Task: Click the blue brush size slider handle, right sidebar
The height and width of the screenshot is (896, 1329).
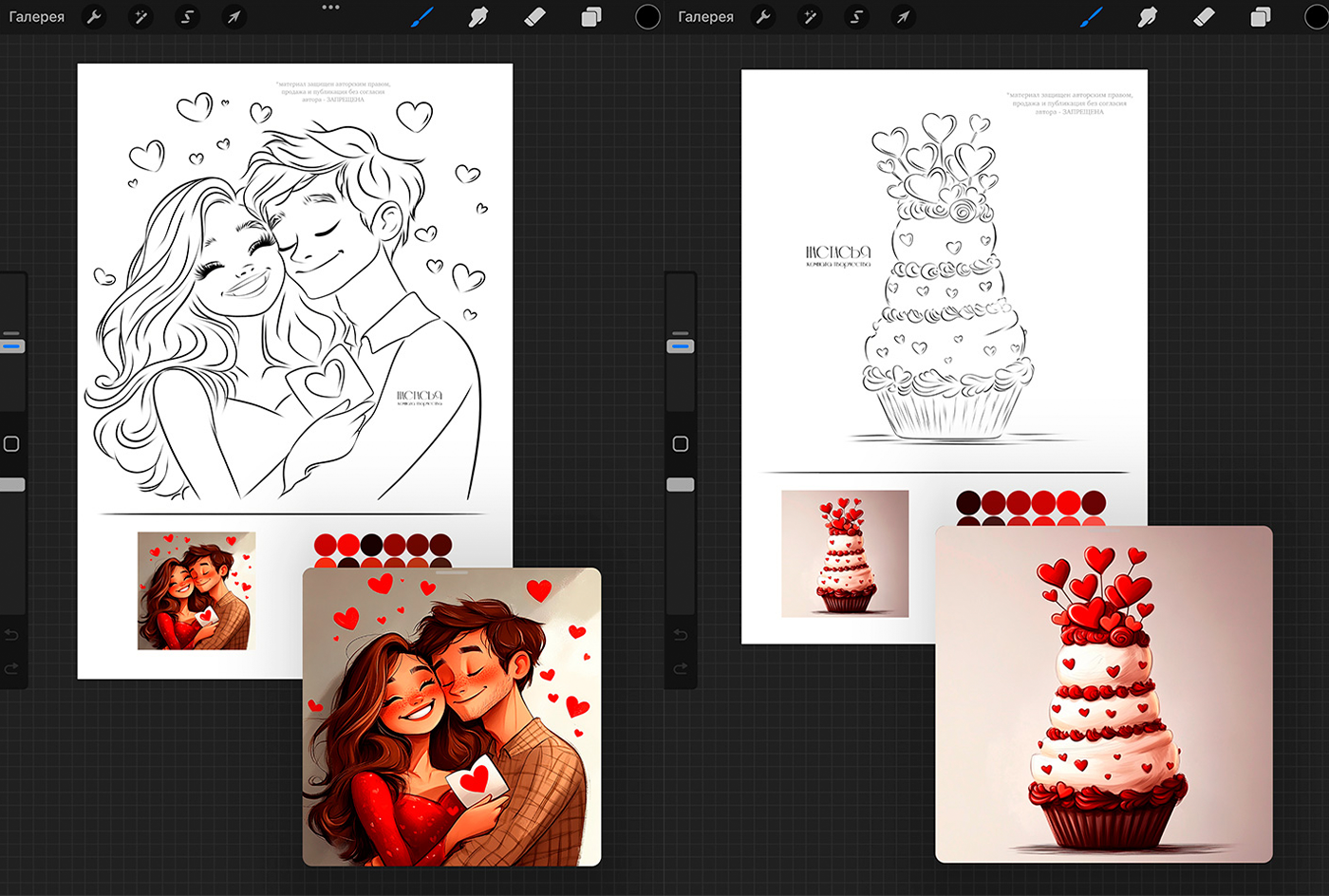Action: pos(681,346)
